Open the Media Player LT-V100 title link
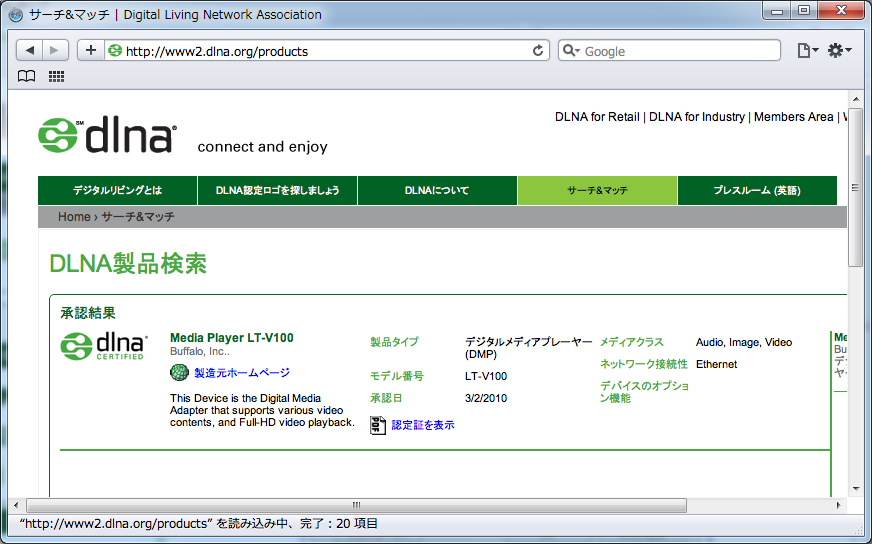 coord(231,338)
